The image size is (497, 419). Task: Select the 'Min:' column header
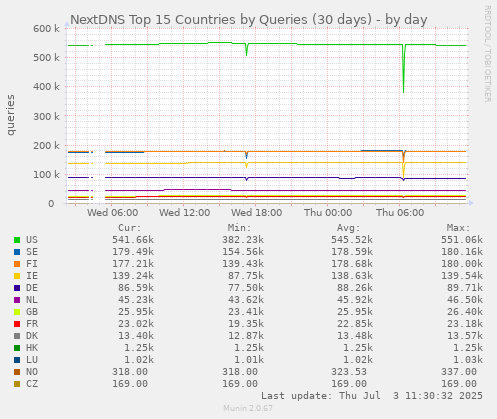click(x=239, y=228)
